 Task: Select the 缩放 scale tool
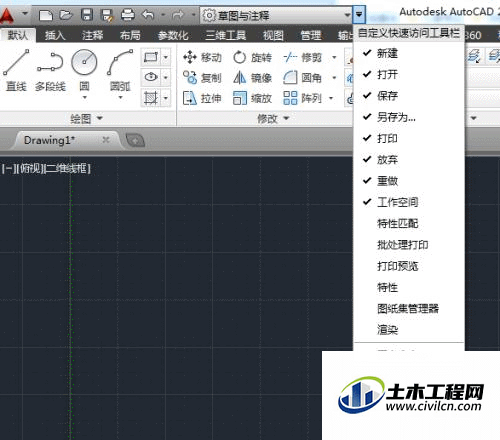(252, 98)
